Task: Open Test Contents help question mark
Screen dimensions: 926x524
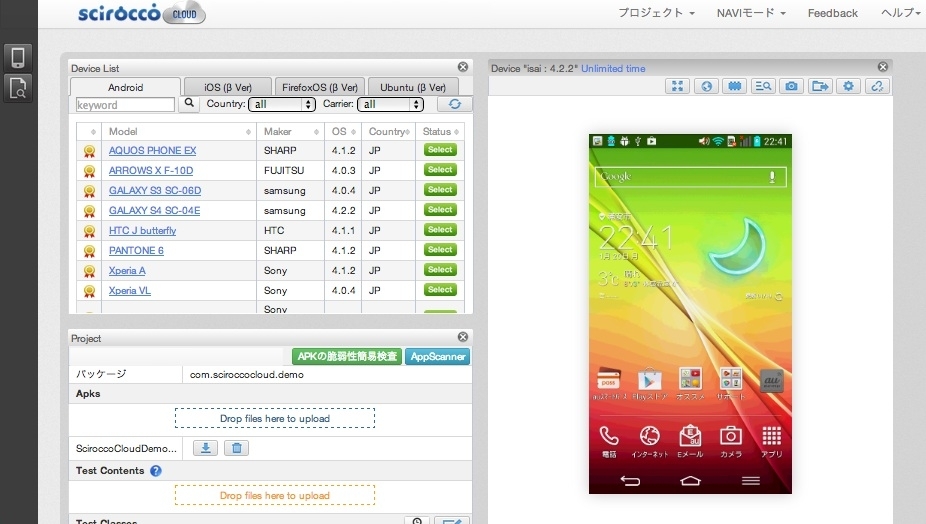Action: (x=155, y=471)
